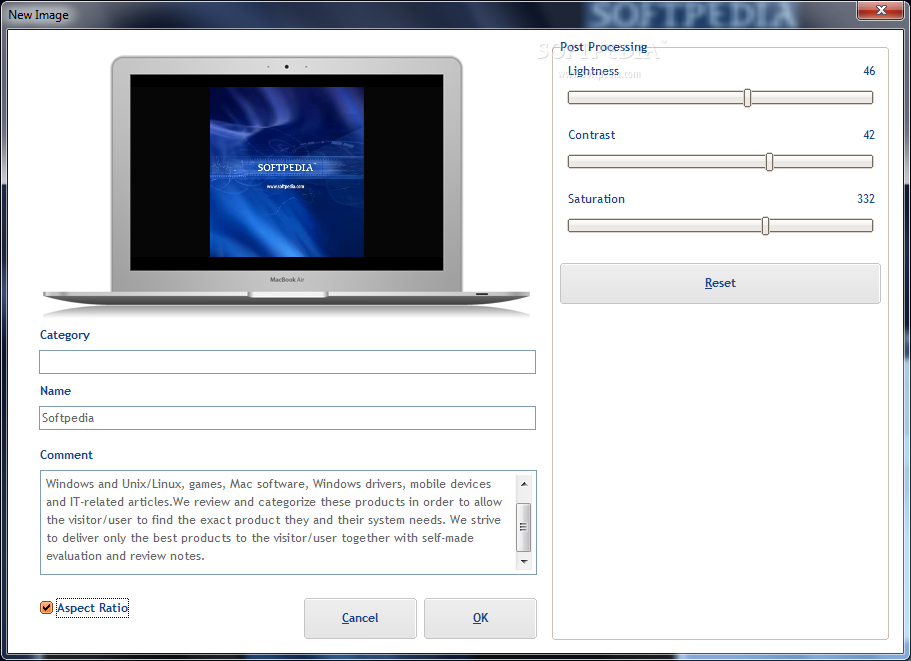This screenshot has width=911, height=661.
Task: Toggle the Aspect Ratio checkbox
Action: click(x=46, y=608)
